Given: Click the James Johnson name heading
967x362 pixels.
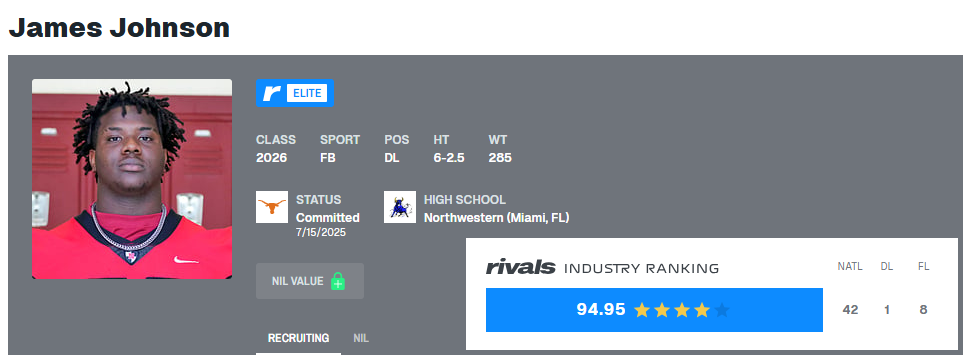Looking at the screenshot, I should [119, 28].
